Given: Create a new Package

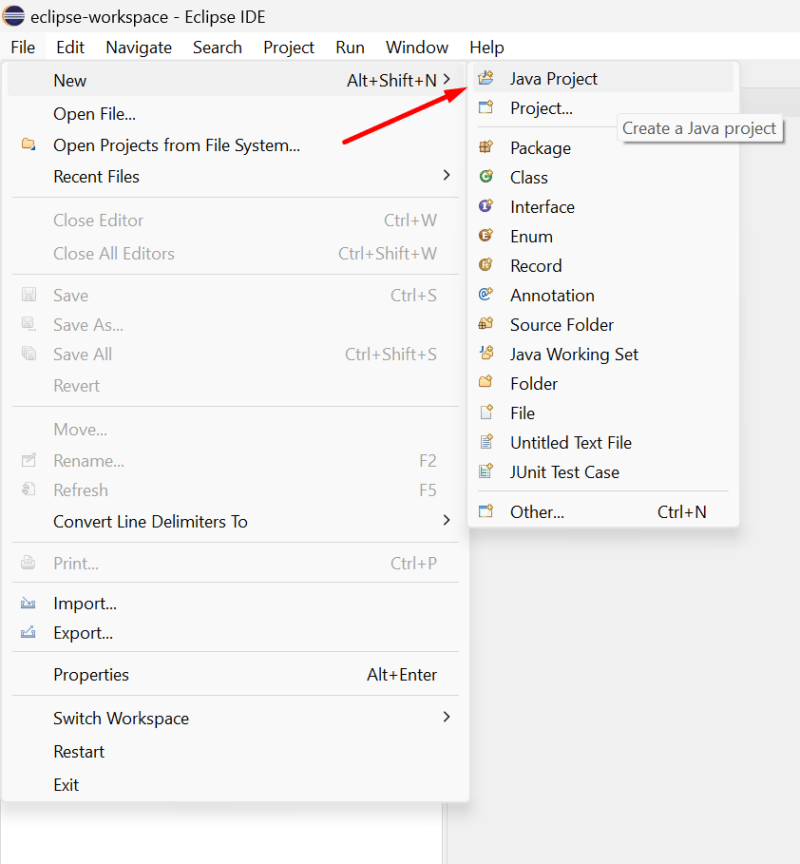Looking at the screenshot, I should (602, 148).
